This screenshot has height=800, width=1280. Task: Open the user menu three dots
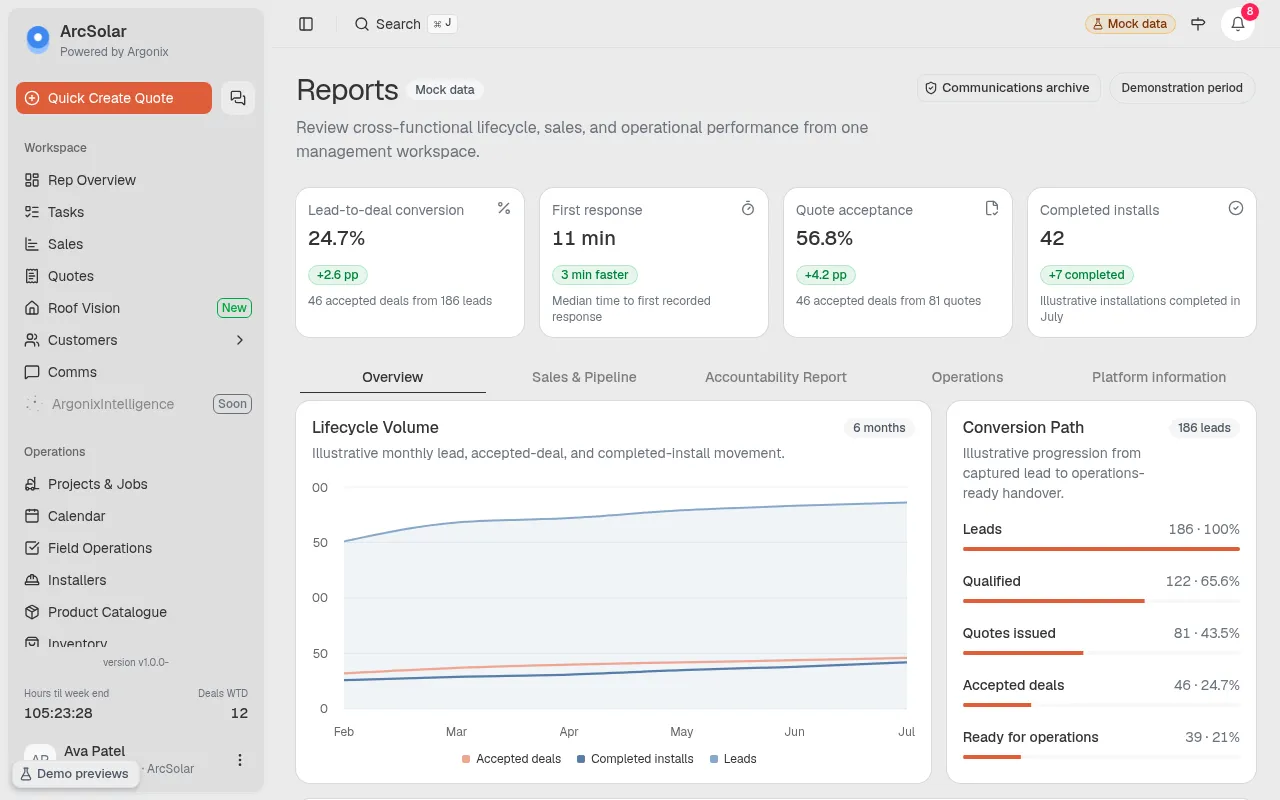point(240,760)
